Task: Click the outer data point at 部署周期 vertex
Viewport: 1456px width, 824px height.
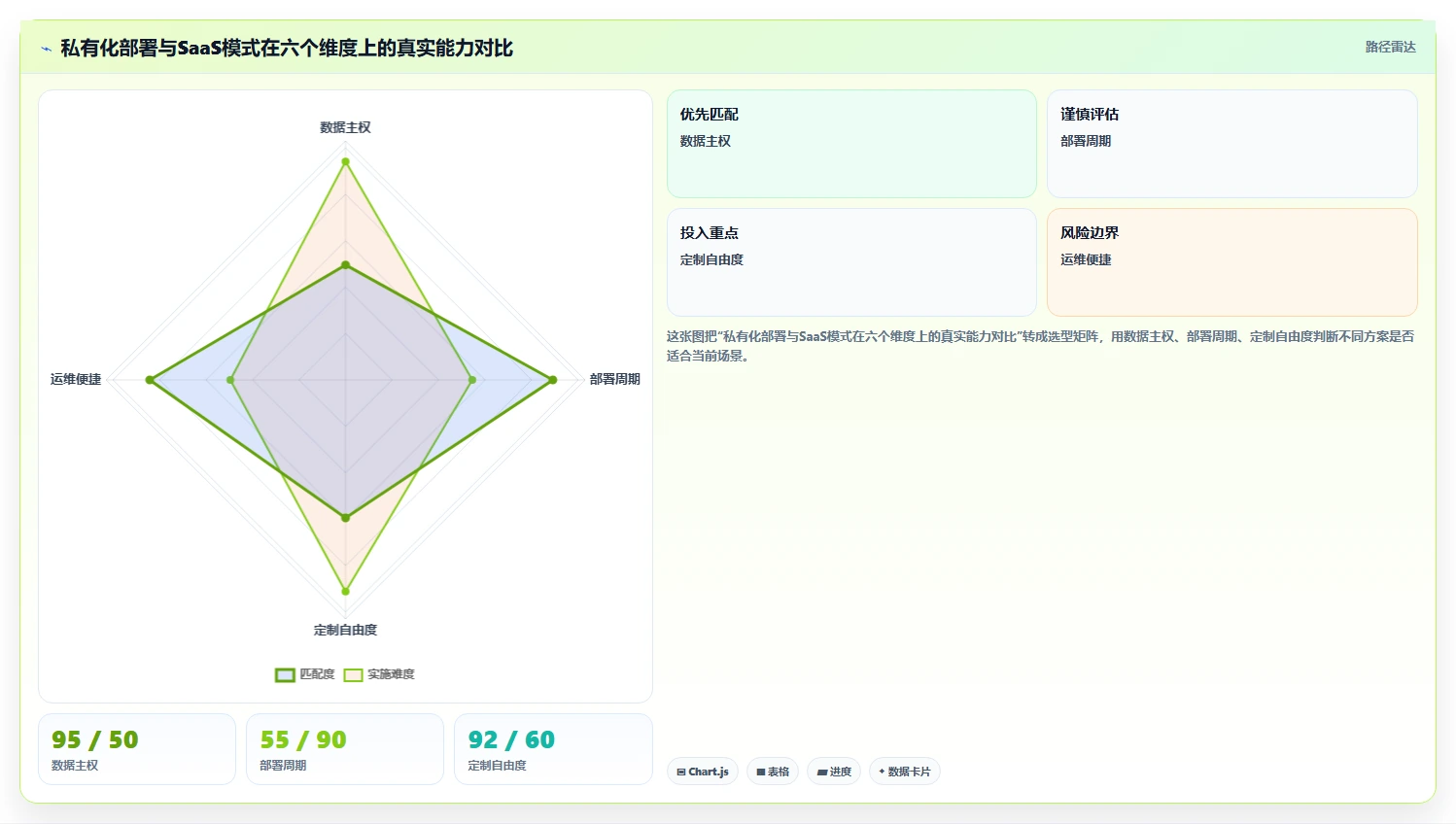Action: (x=553, y=380)
